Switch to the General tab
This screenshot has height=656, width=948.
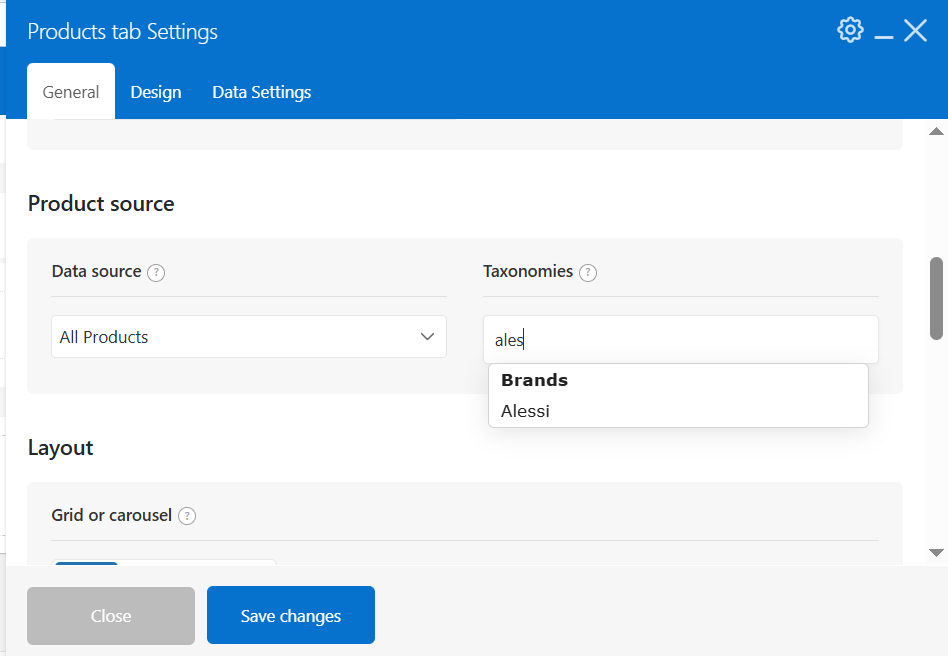point(71,92)
